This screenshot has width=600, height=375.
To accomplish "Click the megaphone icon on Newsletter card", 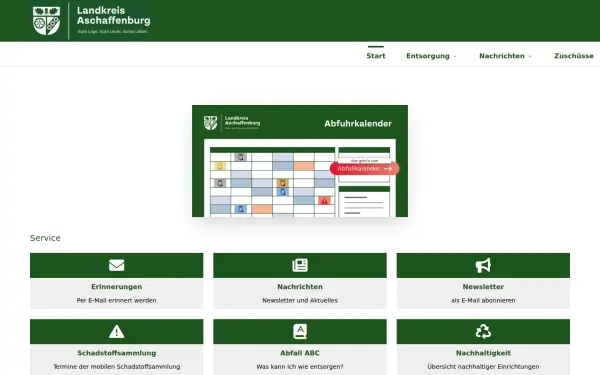I will [x=483, y=265].
